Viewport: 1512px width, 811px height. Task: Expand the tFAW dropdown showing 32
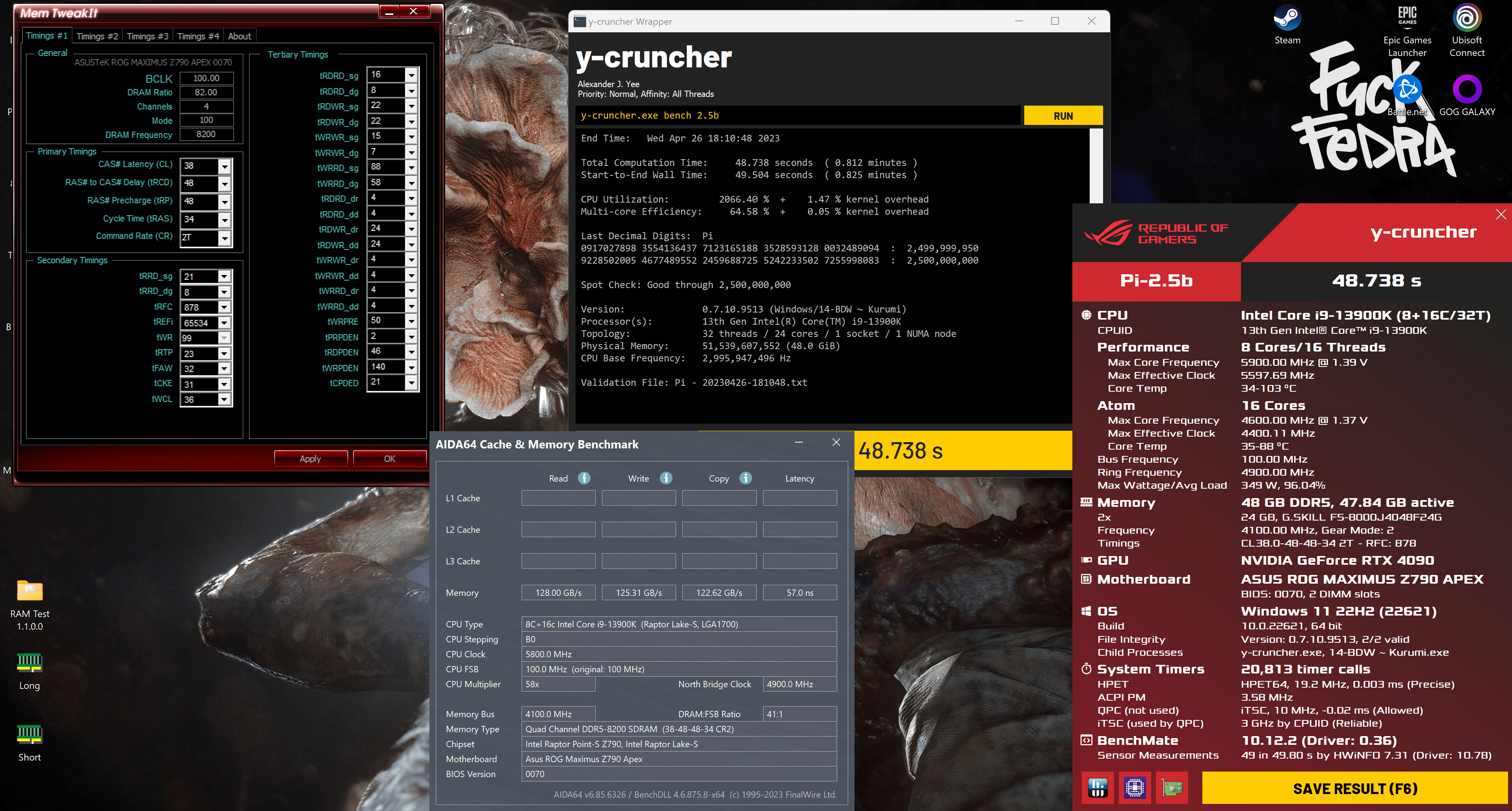[224, 369]
